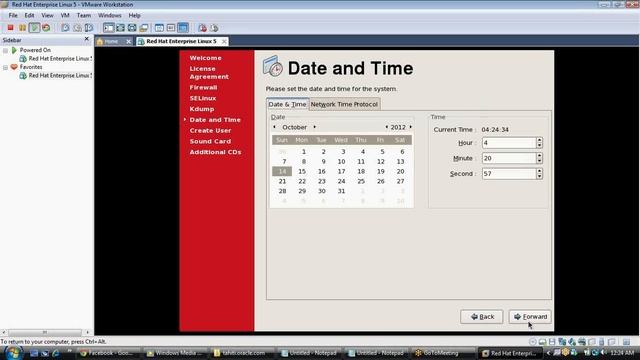Close the Red Hat Enterprise Linux 5 tab

224,41
